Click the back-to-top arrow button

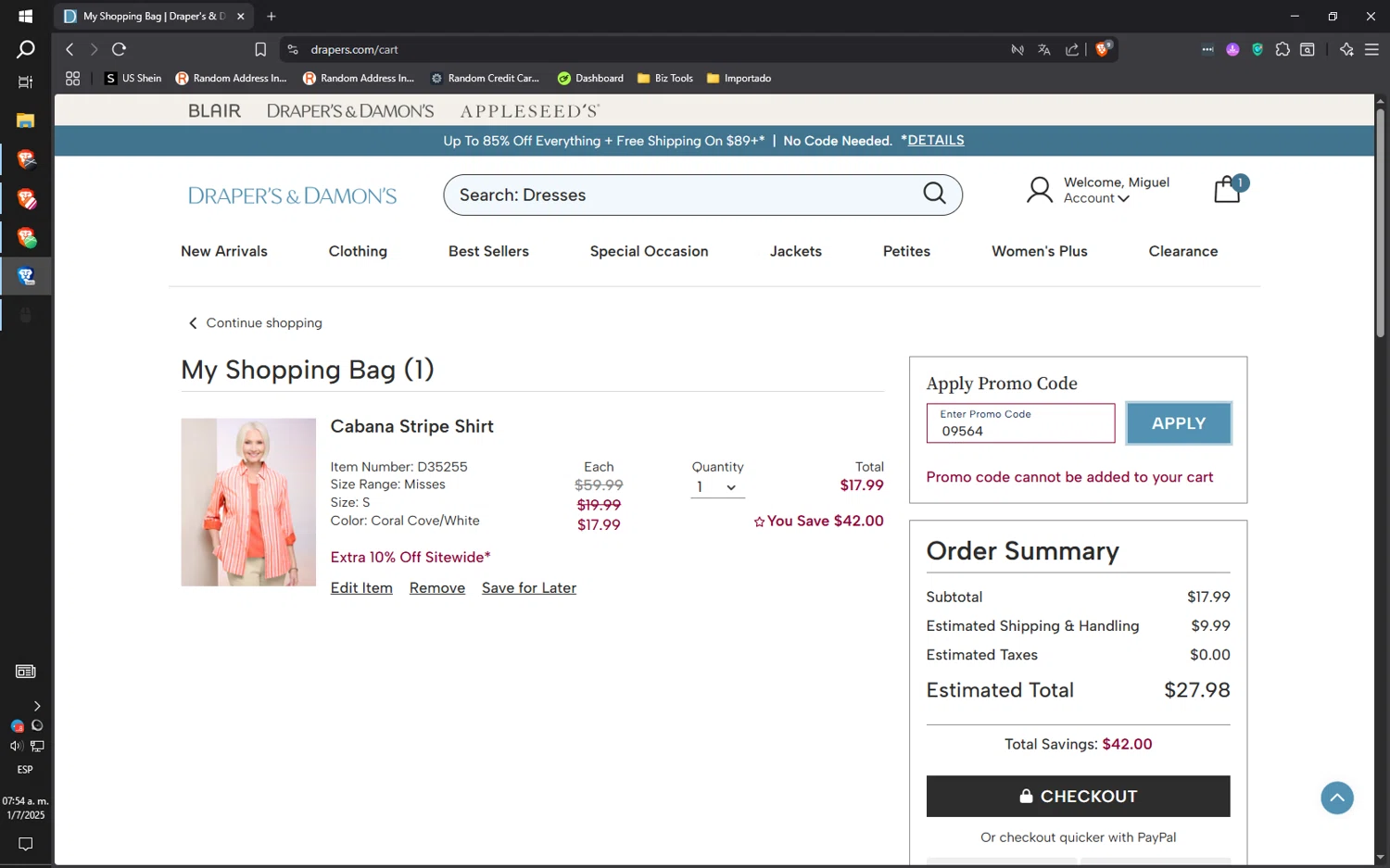(x=1336, y=798)
